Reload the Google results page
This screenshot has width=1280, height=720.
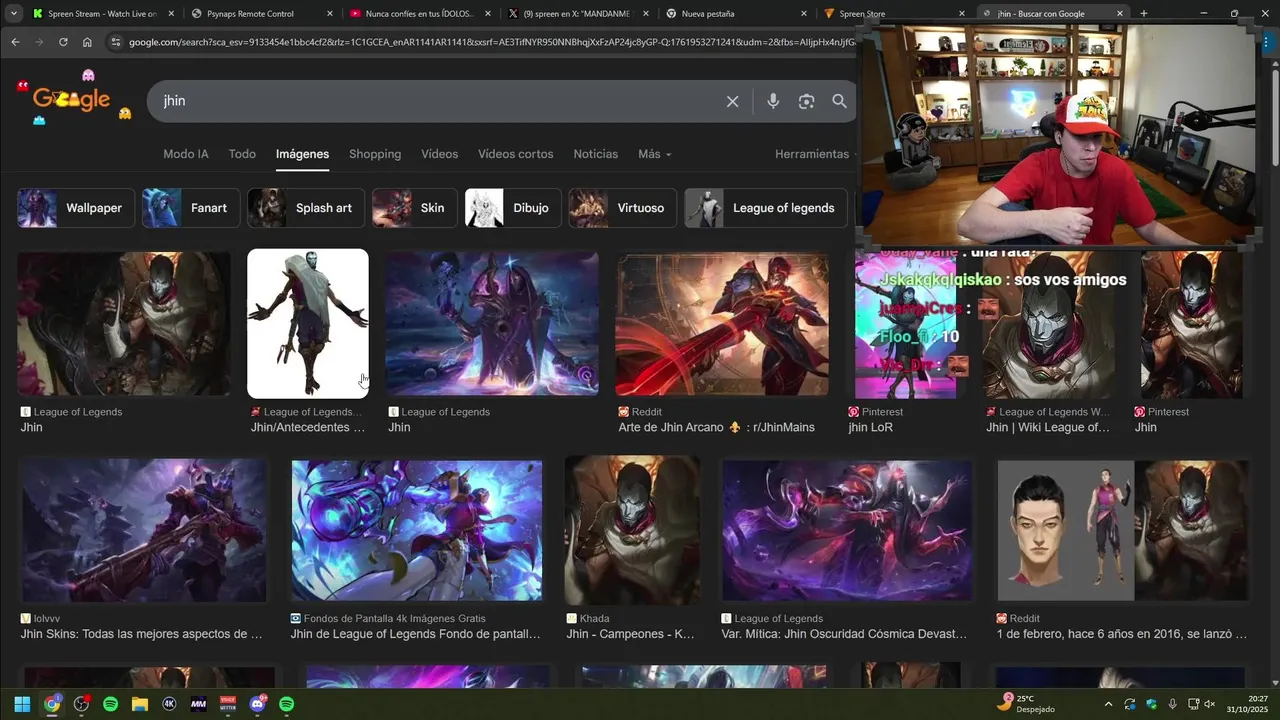point(63,42)
